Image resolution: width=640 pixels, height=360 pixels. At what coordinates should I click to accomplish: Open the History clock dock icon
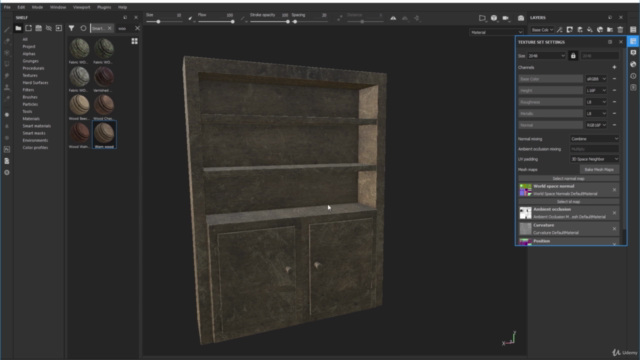click(633, 76)
